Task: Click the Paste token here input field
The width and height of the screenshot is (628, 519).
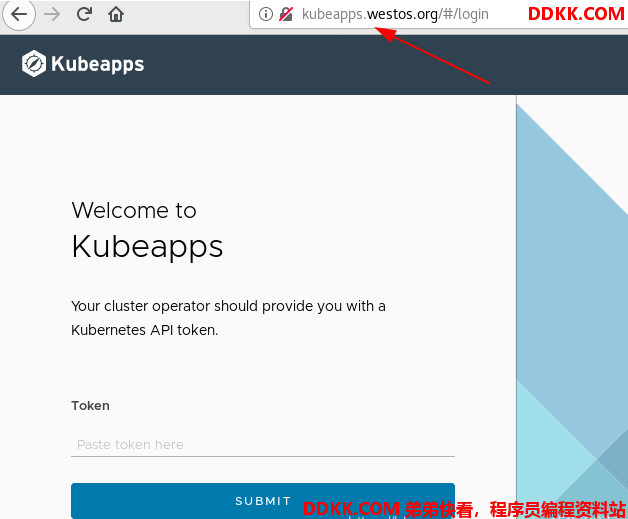Action: click(263, 445)
